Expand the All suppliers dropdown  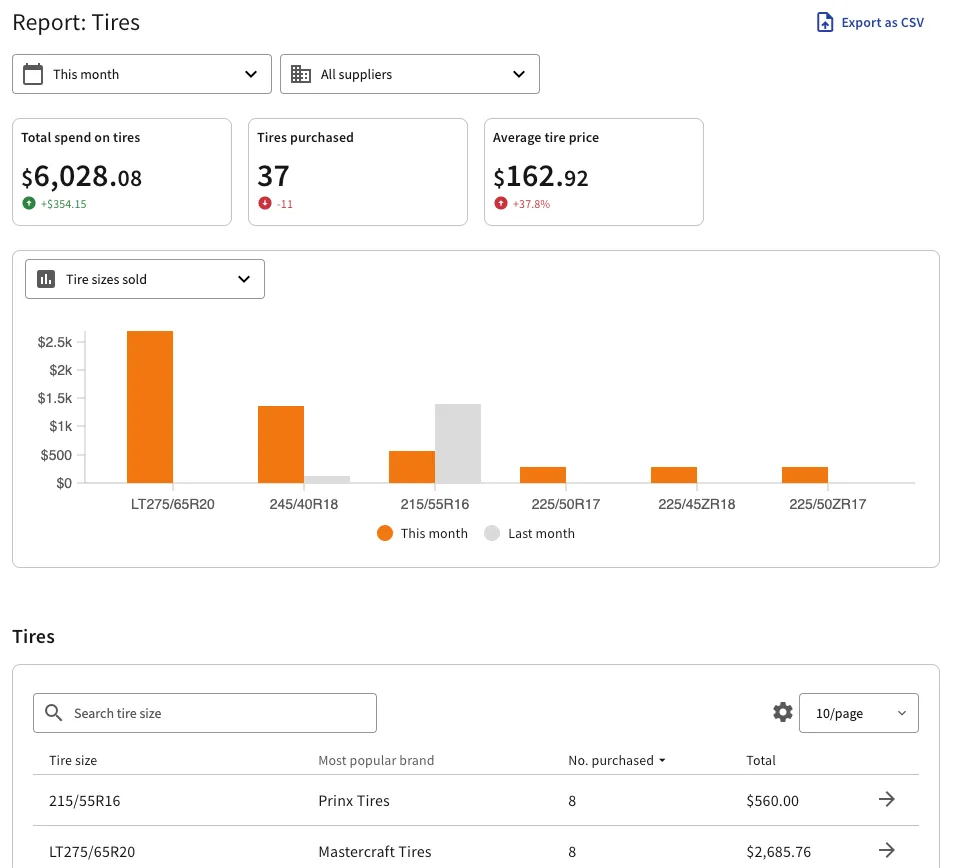click(x=410, y=74)
